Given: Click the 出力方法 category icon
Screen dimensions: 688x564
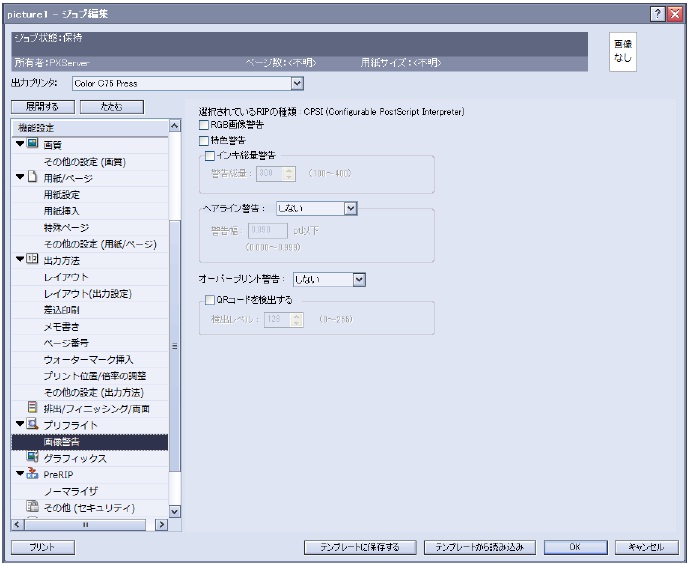Looking at the screenshot, I should pos(33,260).
